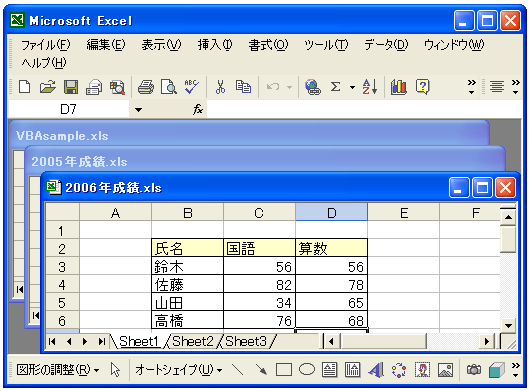Select the Line drawing tool
This screenshot has width=531, height=391.
point(237,369)
